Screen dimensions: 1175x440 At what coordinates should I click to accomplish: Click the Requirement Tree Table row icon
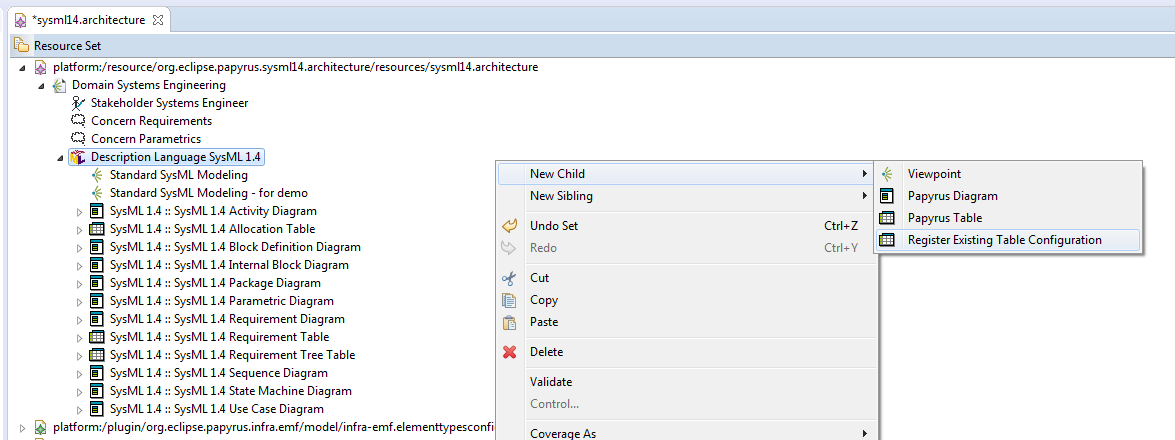tap(97, 355)
